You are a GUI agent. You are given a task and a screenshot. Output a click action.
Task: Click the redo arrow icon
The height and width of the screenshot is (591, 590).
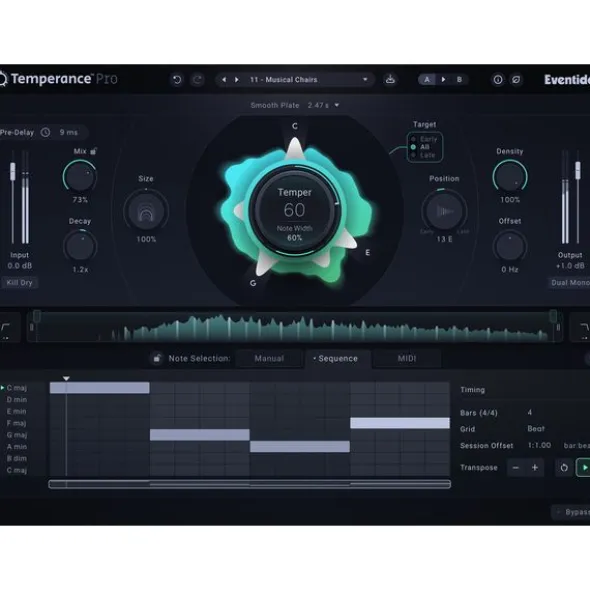197,80
